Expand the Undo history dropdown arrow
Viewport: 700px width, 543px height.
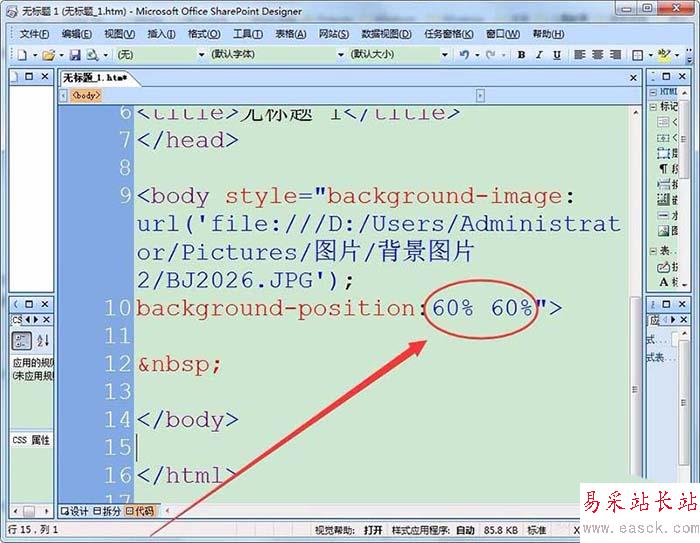point(477,55)
